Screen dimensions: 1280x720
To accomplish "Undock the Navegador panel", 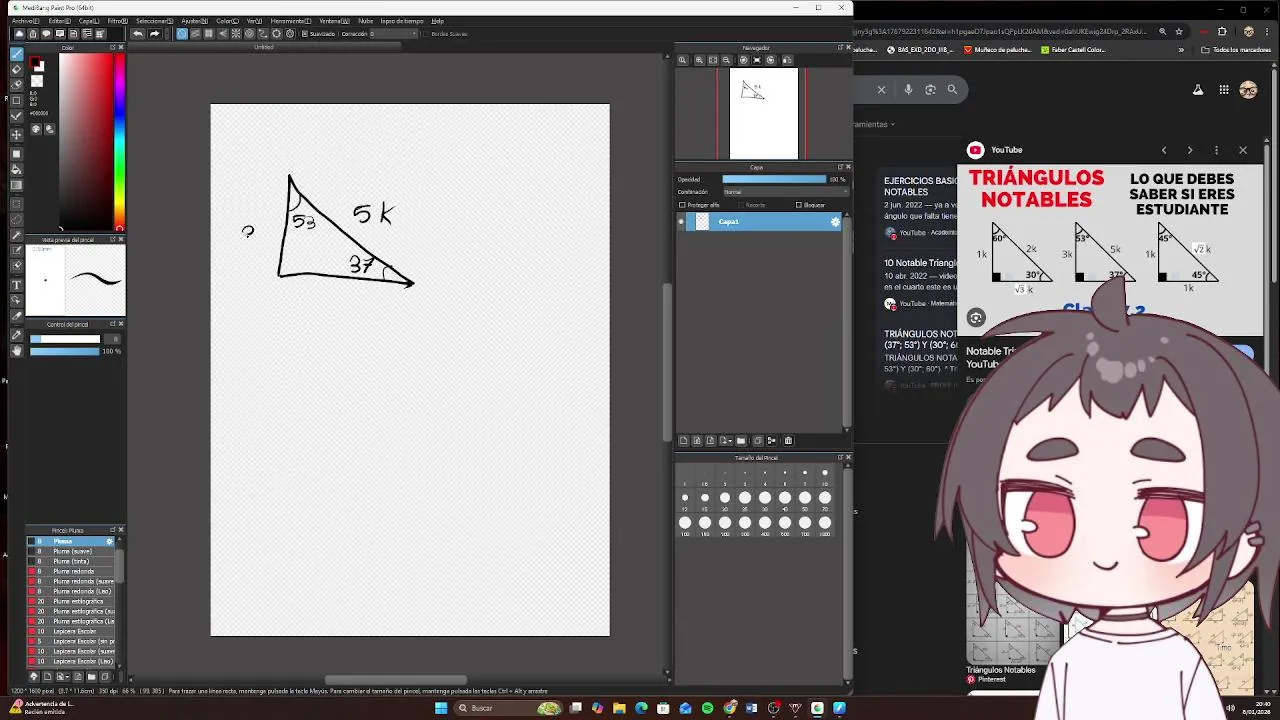I will pos(840,47).
